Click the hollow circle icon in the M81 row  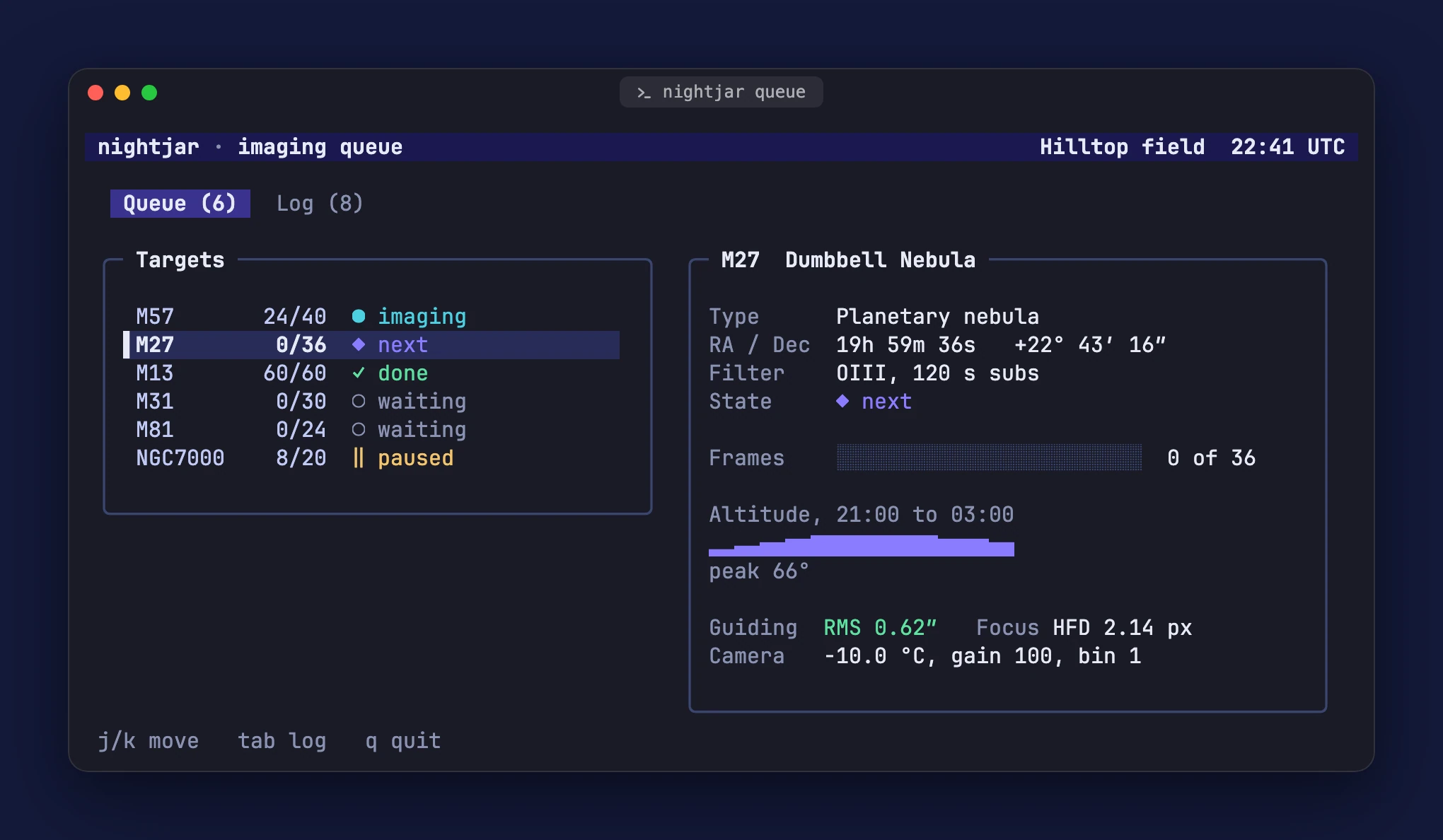coord(359,429)
